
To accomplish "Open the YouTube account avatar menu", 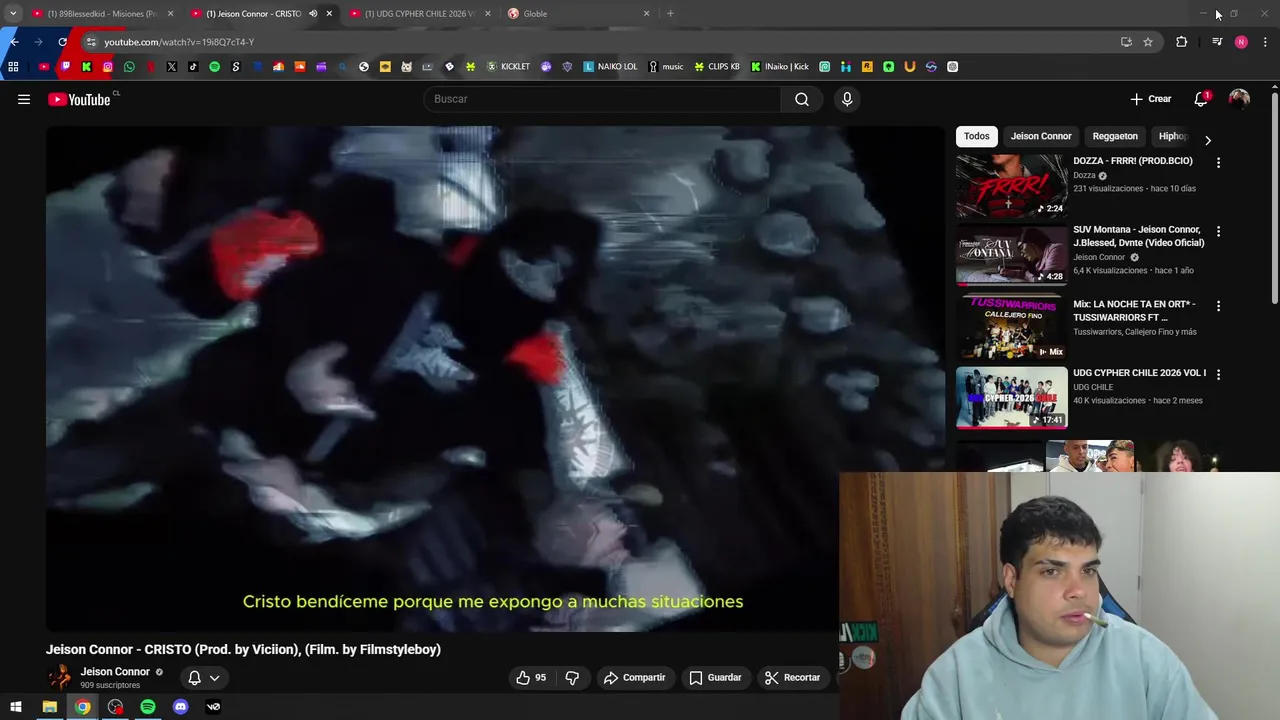I will point(1239,99).
